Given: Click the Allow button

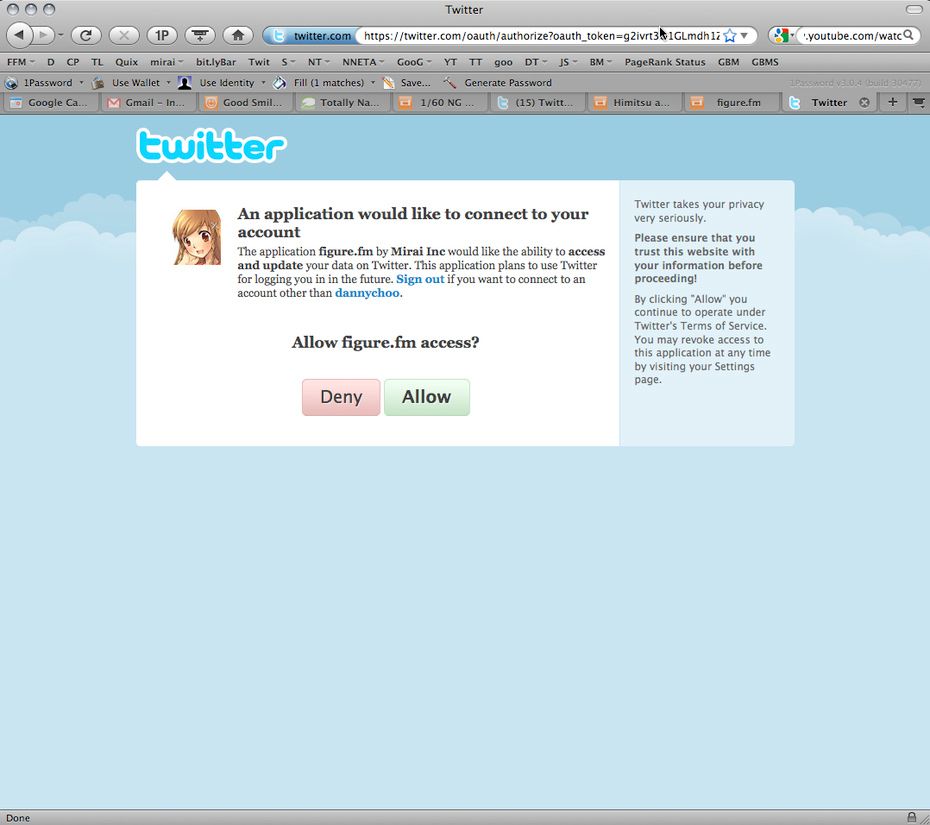Looking at the screenshot, I should 426,397.
